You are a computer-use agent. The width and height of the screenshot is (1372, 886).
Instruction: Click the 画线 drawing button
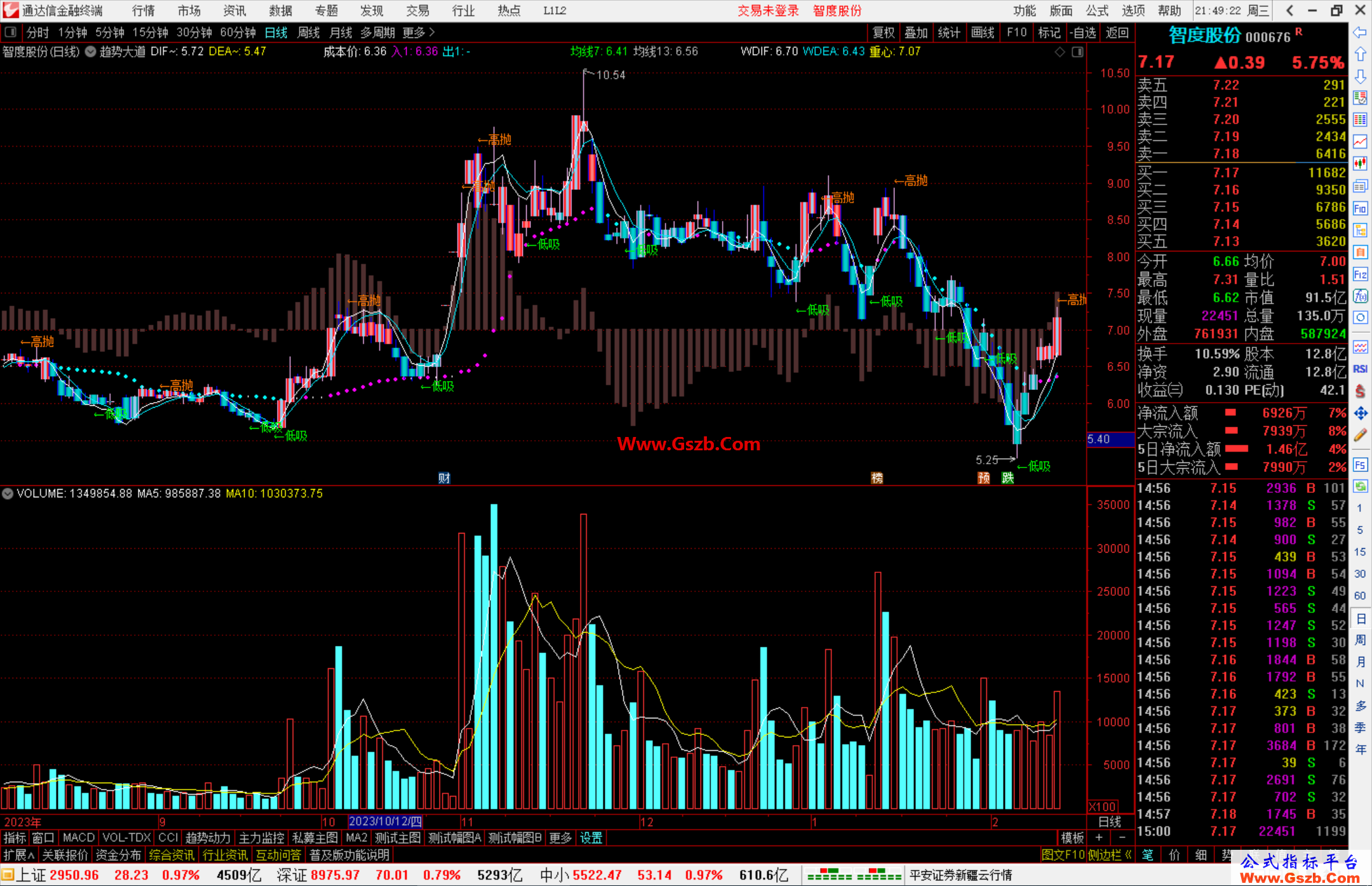(x=983, y=32)
